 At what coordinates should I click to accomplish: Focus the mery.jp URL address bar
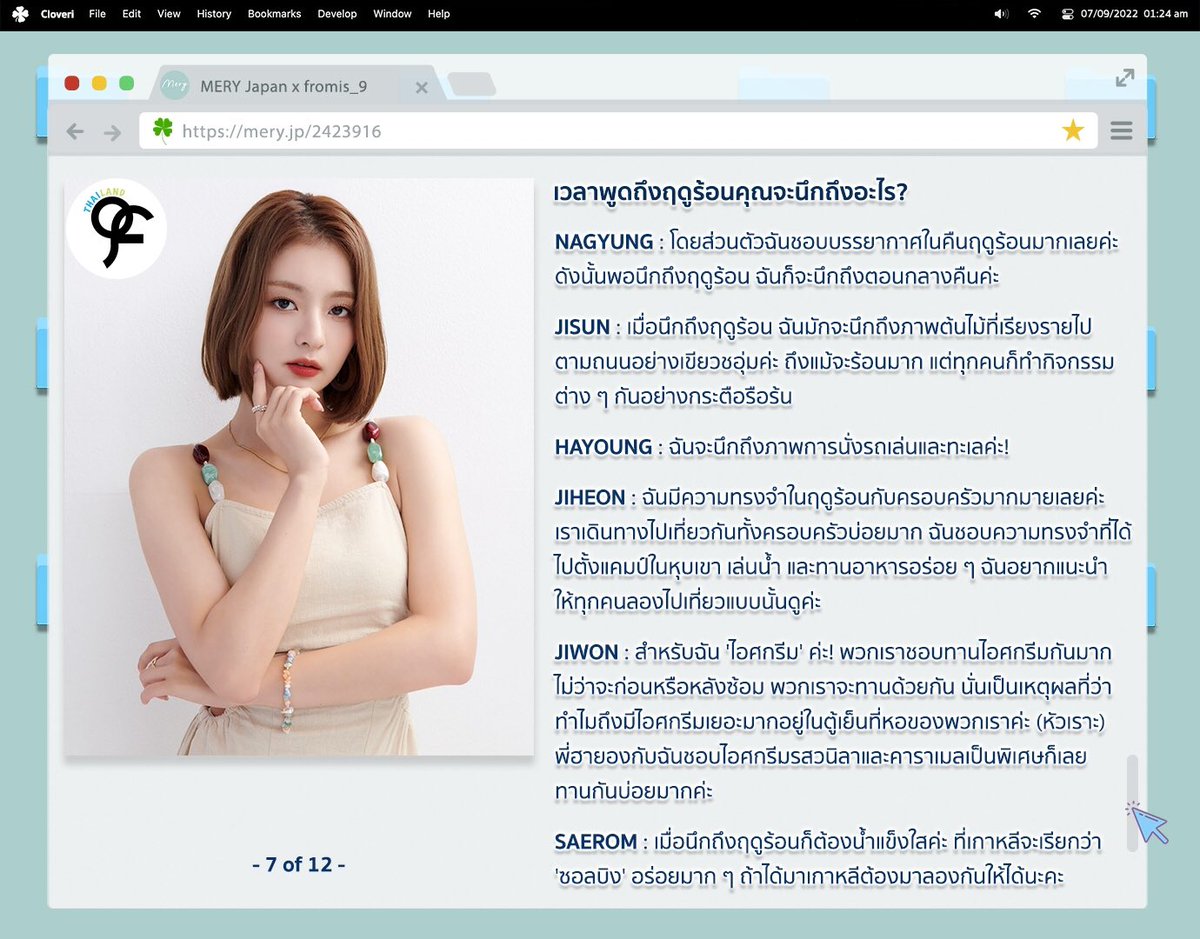618,131
